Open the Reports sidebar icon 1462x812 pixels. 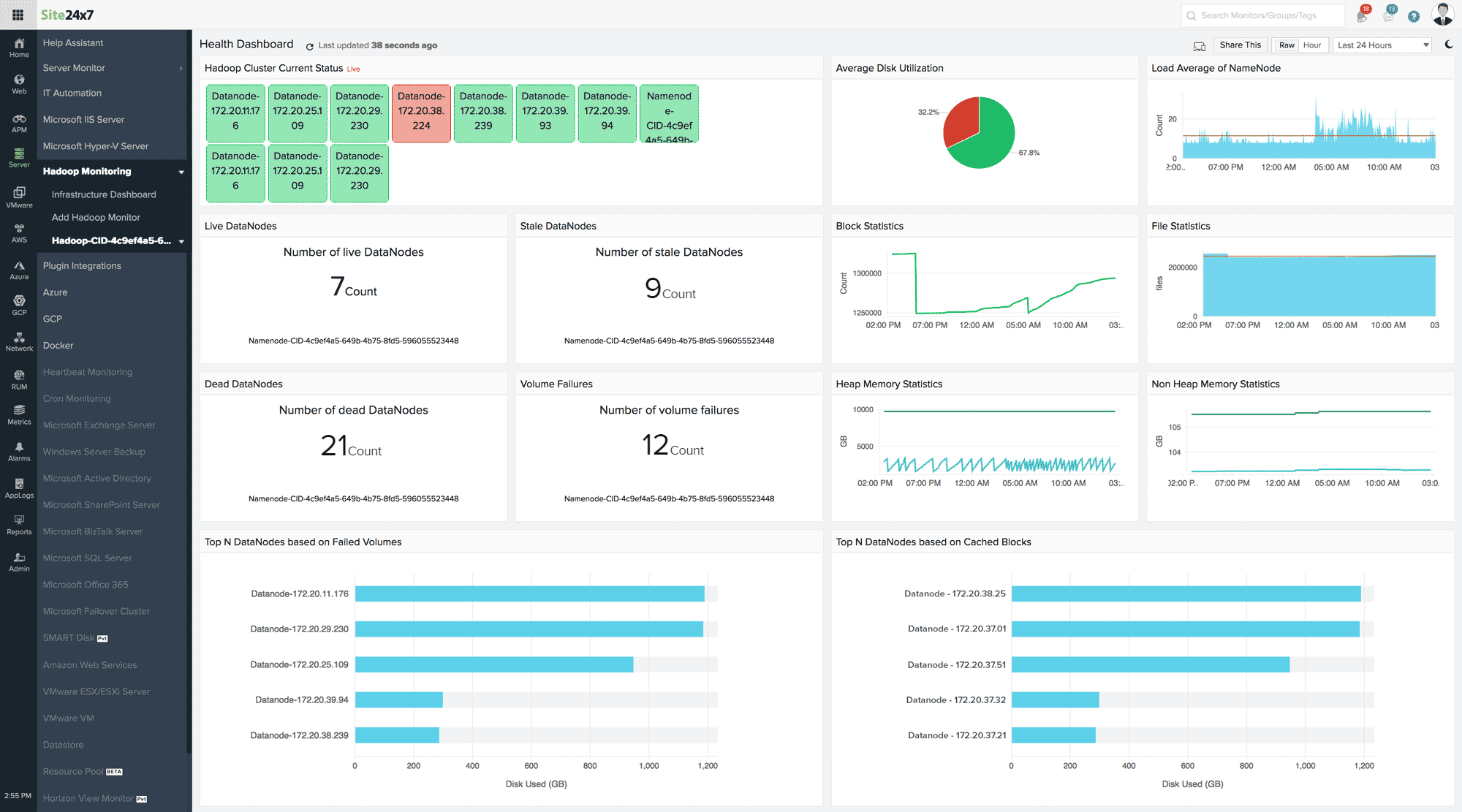(x=19, y=524)
